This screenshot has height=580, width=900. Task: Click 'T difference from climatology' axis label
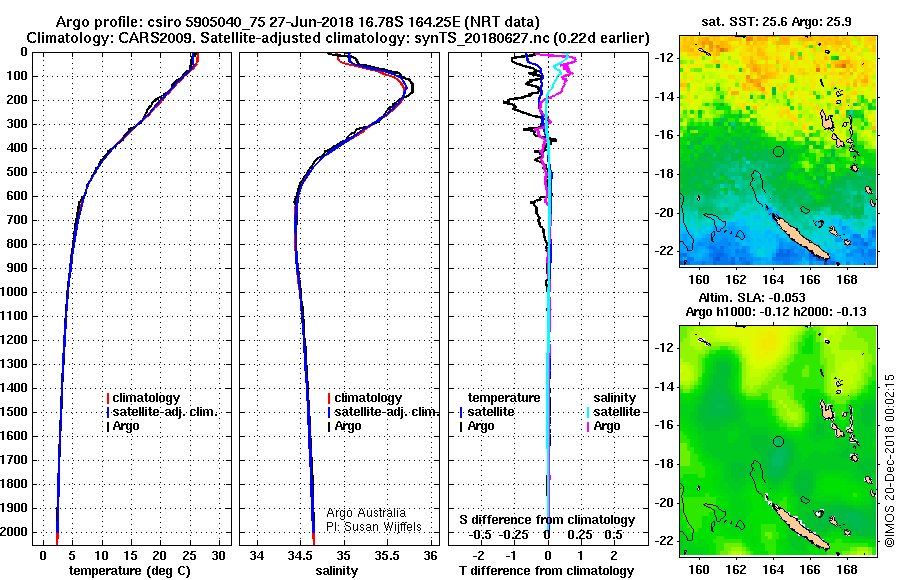click(546, 571)
